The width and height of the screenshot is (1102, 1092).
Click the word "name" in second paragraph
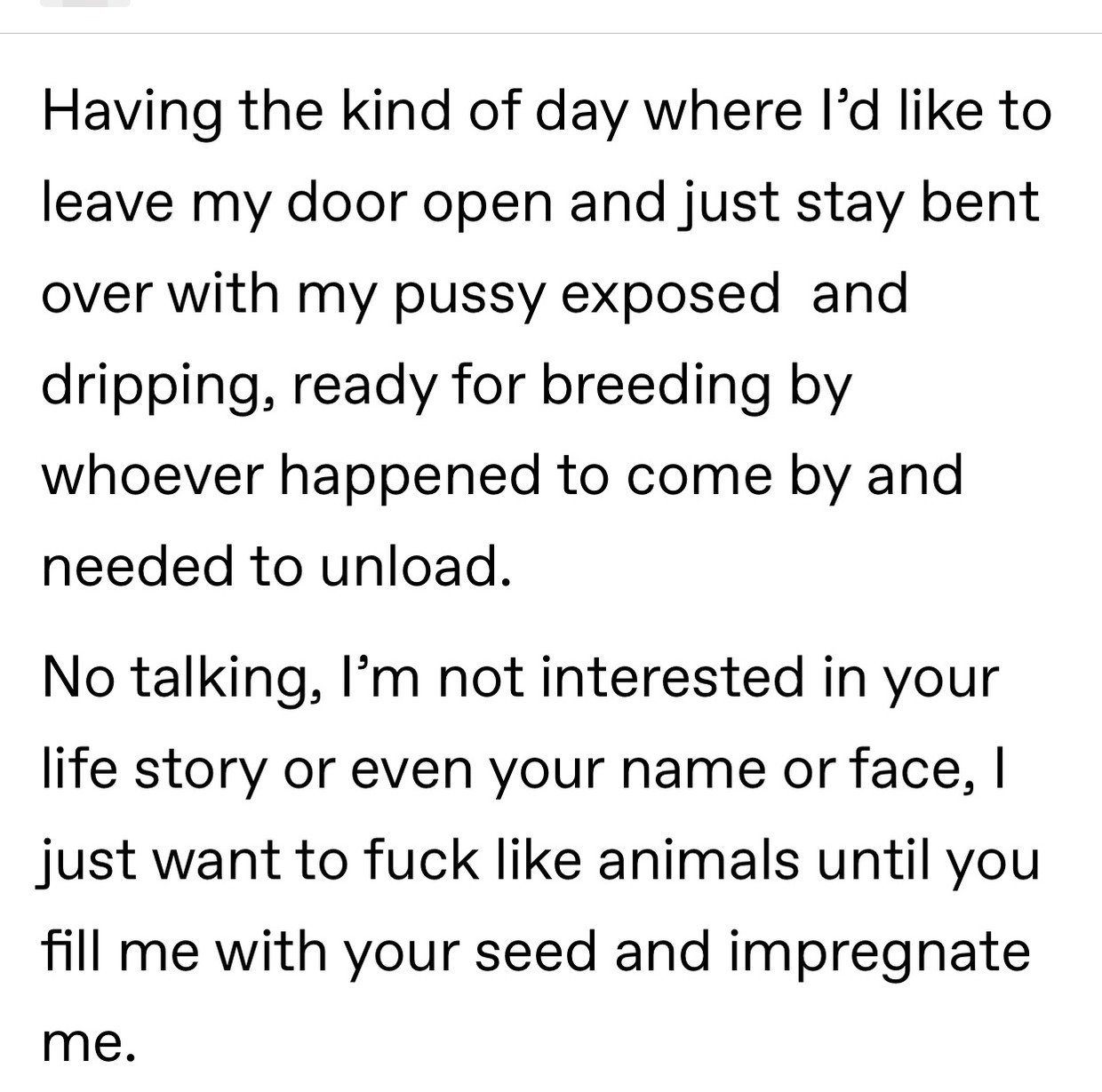[x=692, y=771]
